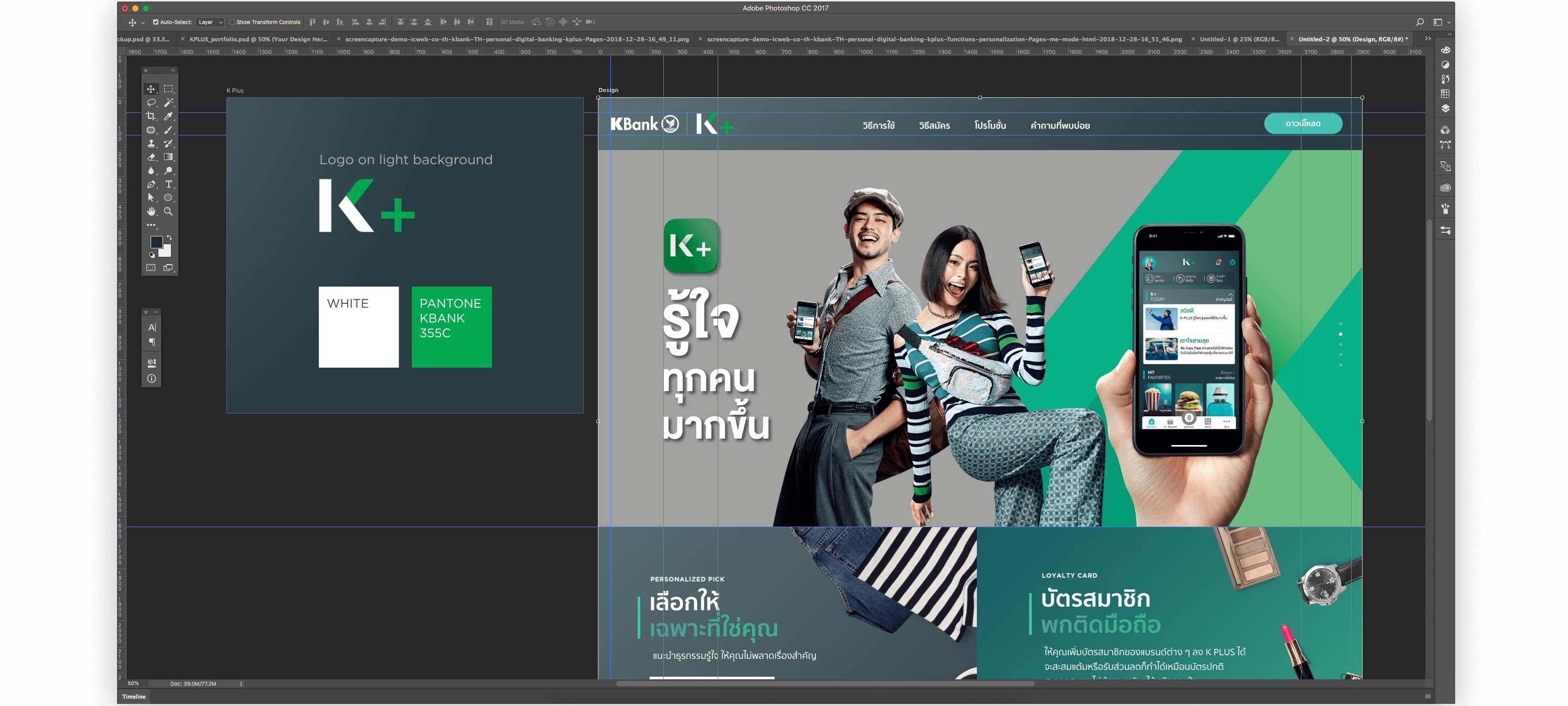Select the Lasso tool

(151, 103)
